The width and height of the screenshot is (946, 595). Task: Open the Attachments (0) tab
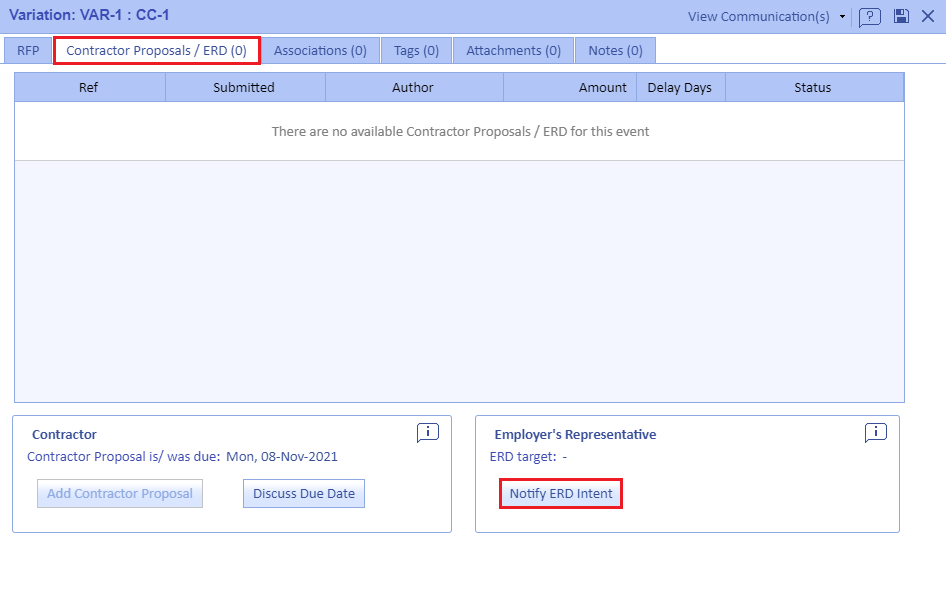(513, 50)
